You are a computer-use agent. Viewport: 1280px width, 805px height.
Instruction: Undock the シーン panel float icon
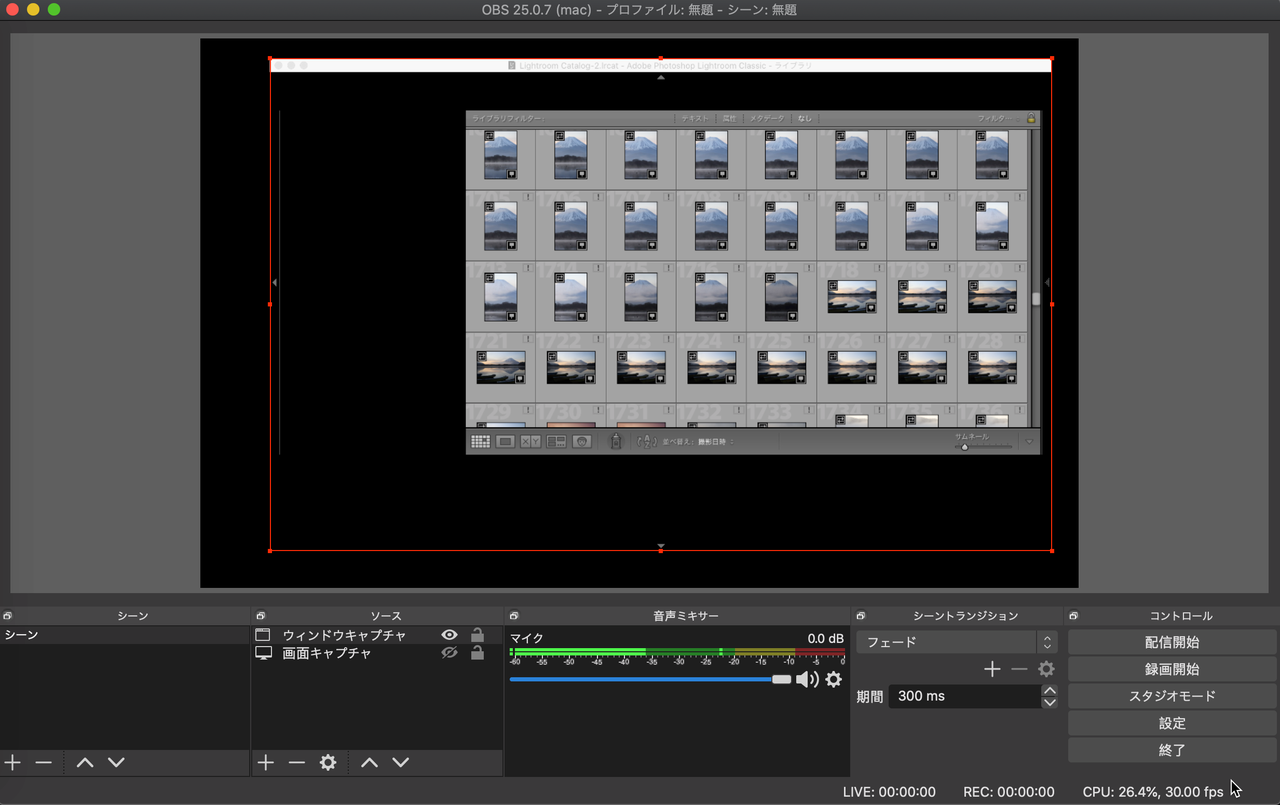click(x=7, y=616)
